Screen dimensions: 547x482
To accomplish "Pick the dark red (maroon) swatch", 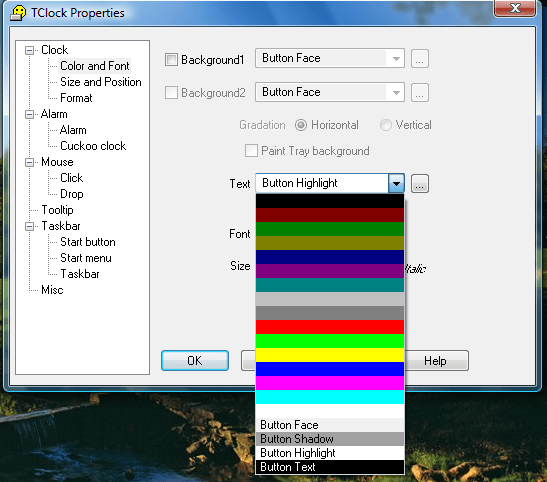I will click(x=330, y=215).
